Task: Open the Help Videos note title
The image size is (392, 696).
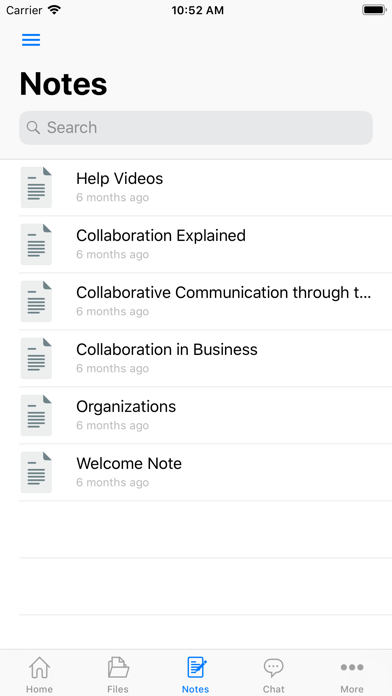Action: pyautogui.click(x=120, y=178)
